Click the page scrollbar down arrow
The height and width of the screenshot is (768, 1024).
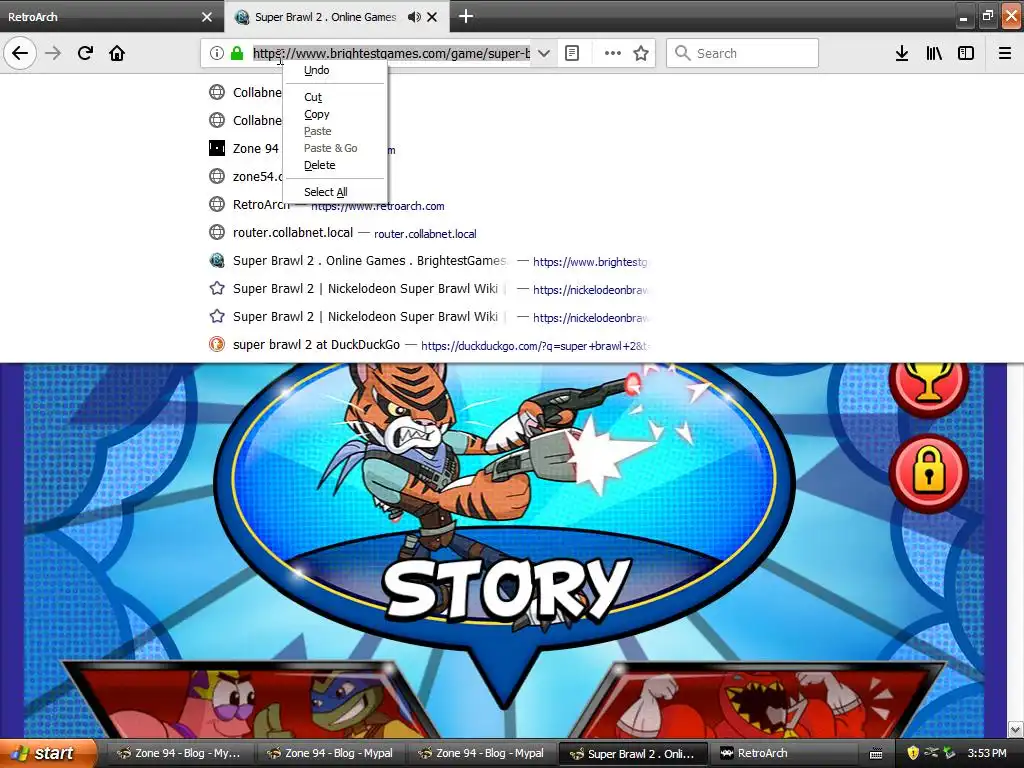click(x=1016, y=729)
